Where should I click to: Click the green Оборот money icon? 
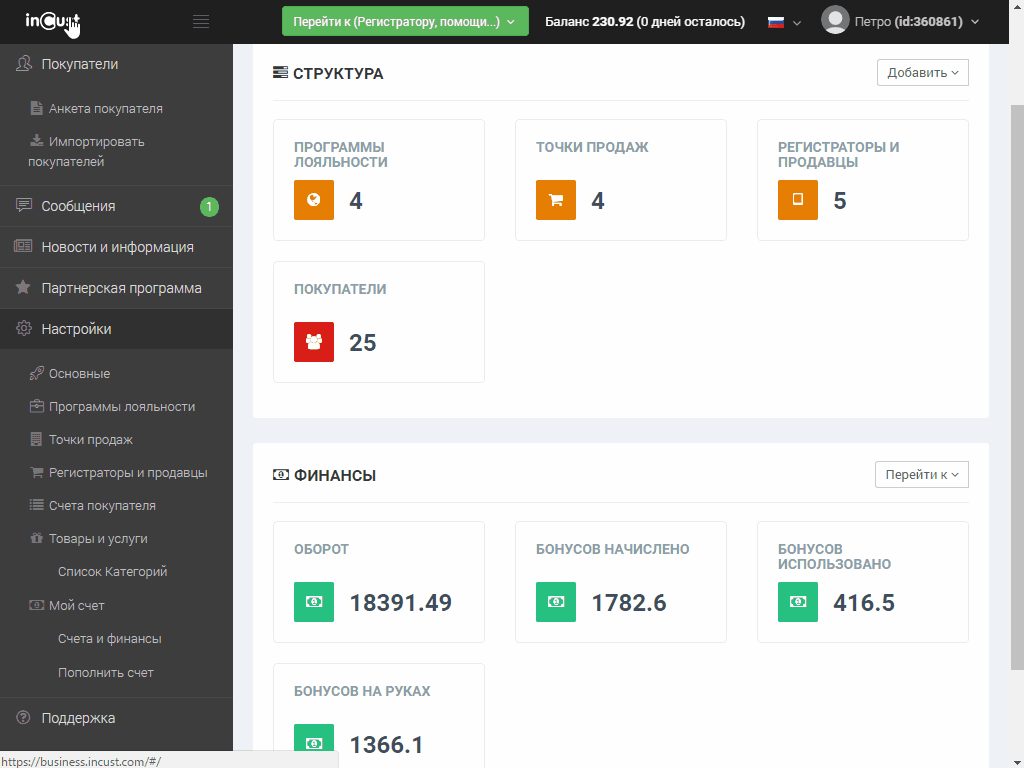click(x=313, y=602)
